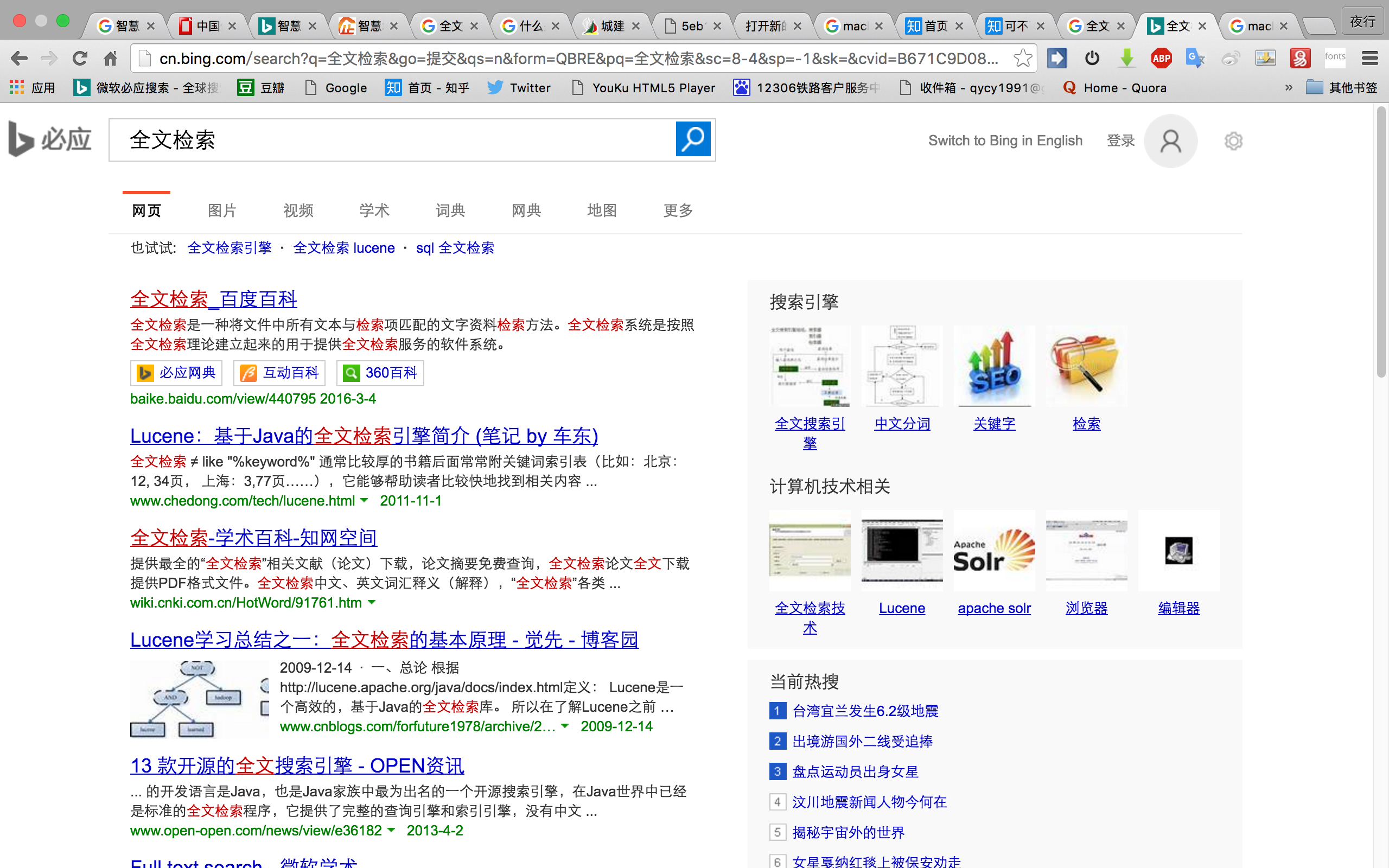The width and height of the screenshot is (1389, 868).
Task: Click the 登录 sign-in link
Action: (x=1120, y=141)
